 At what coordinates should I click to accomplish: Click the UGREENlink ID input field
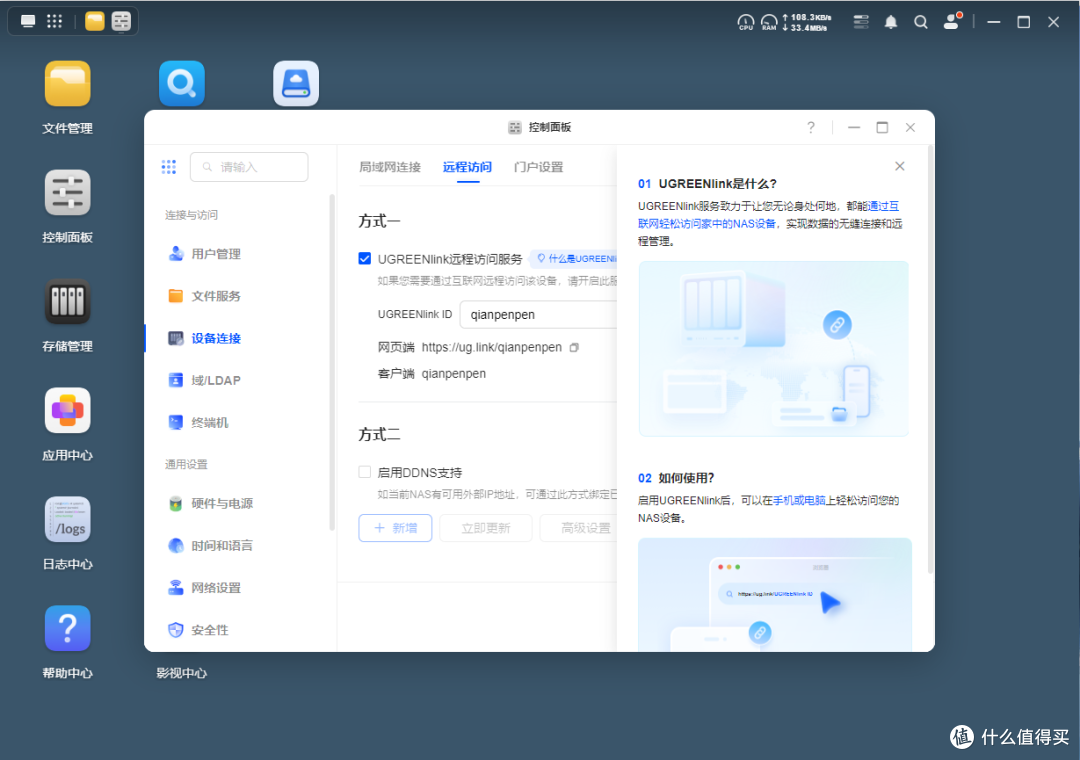(538, 314)
